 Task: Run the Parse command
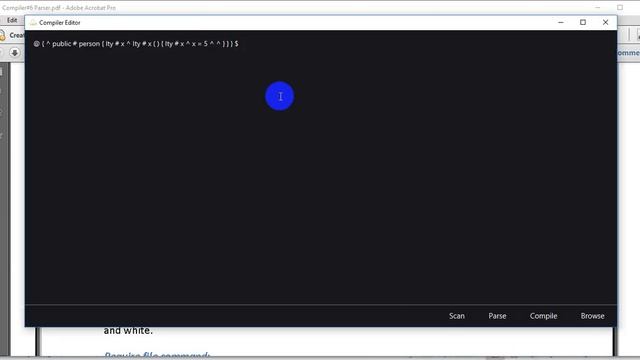tap(497, 316)
